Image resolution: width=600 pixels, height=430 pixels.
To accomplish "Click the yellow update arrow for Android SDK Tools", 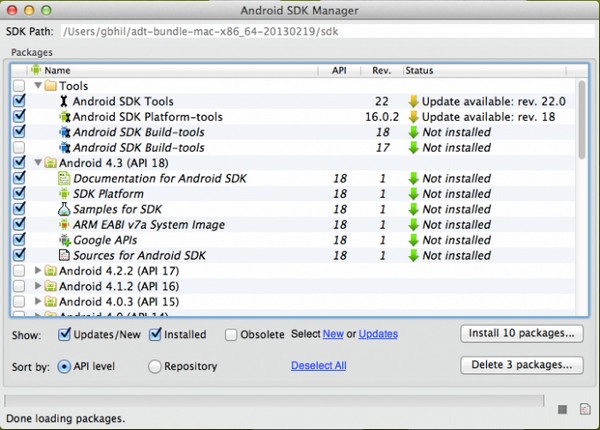I will pyautogui.click(x=413, y=101).
